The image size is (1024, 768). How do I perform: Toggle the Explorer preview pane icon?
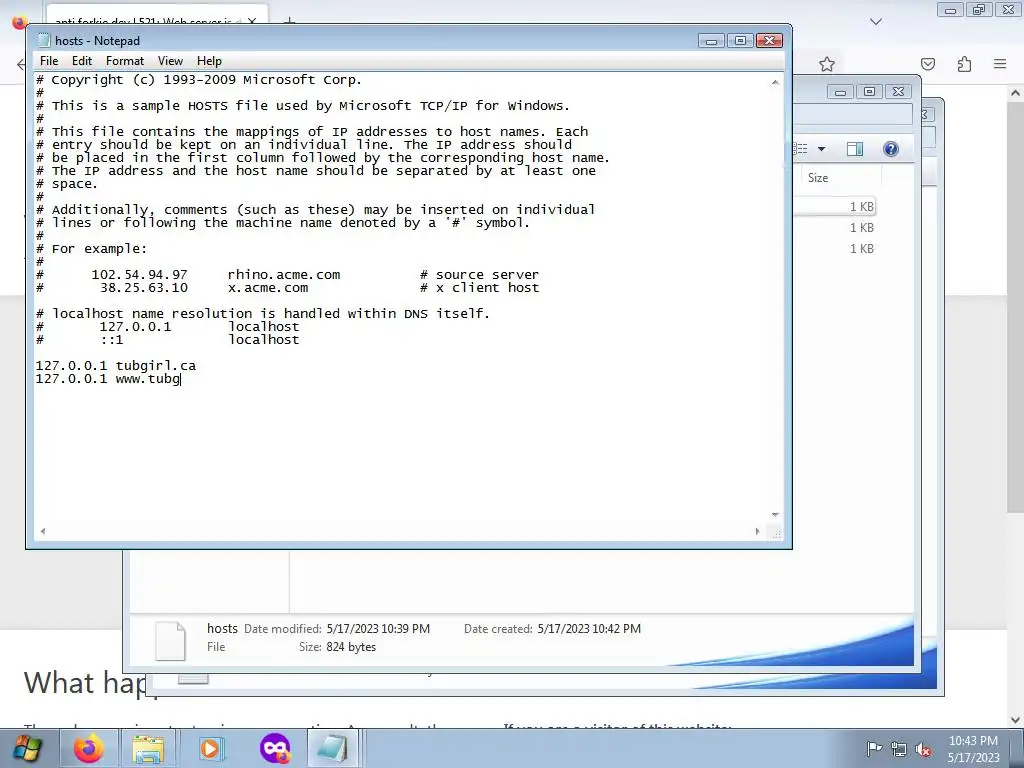pyautogui.click(x=855, y=149)
